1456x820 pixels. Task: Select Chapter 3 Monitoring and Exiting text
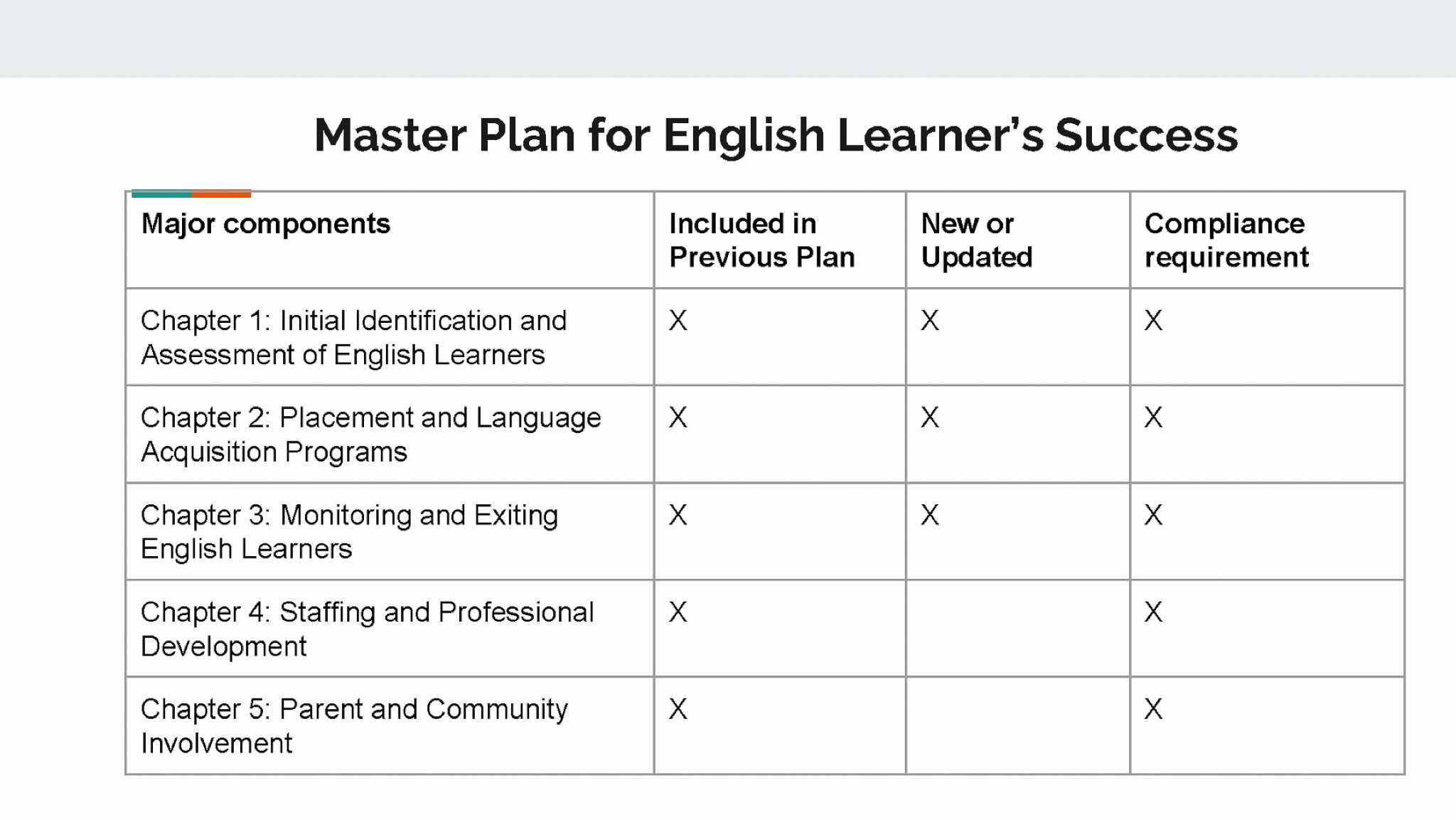(349, 532)
